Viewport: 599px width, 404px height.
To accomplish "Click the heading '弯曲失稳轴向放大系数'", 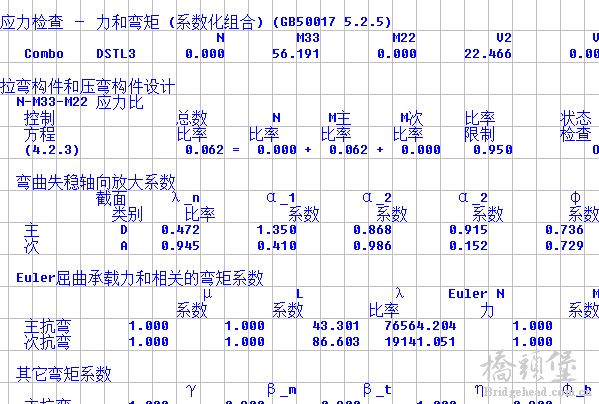I will (96, 182).
